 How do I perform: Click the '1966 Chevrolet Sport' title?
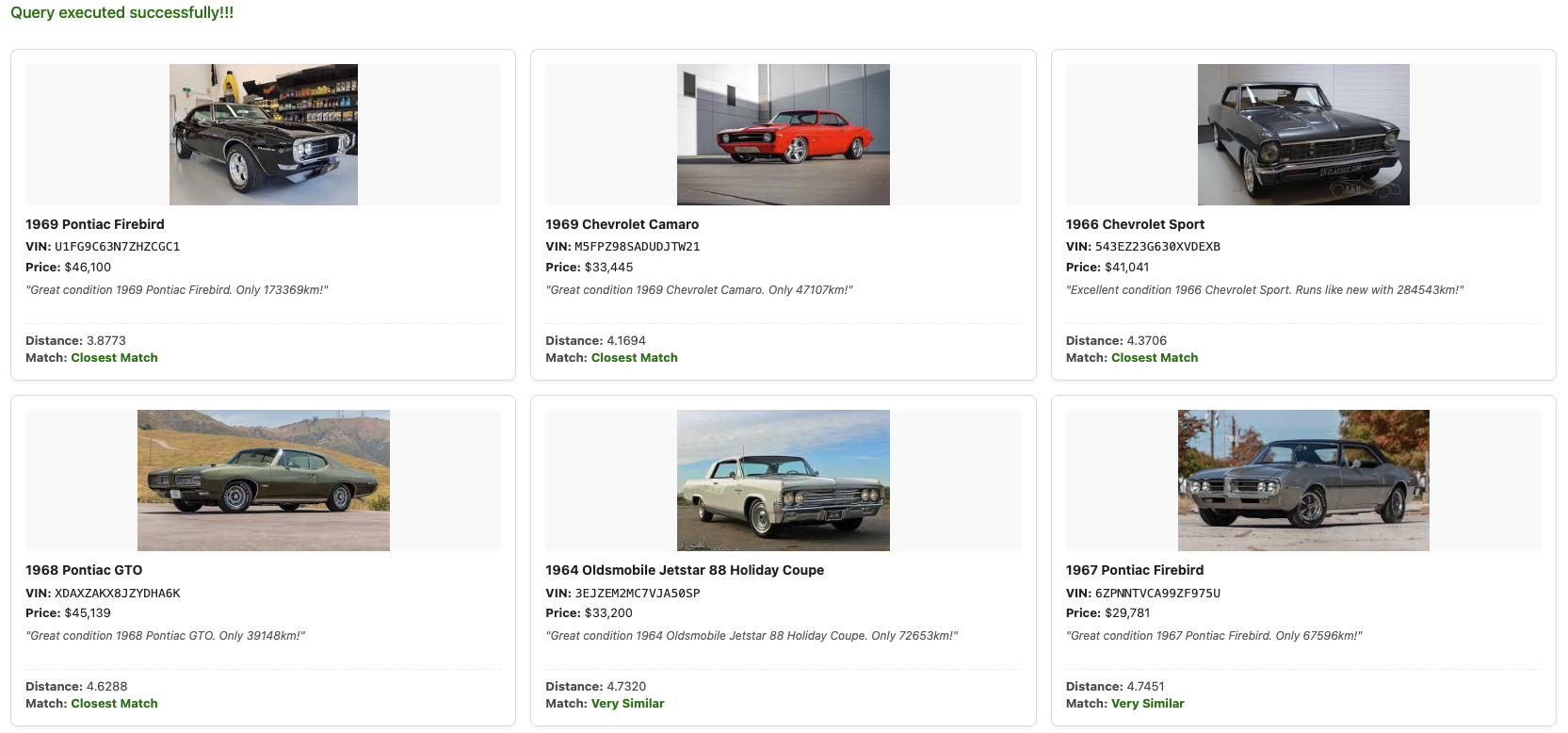(1135, 224)
